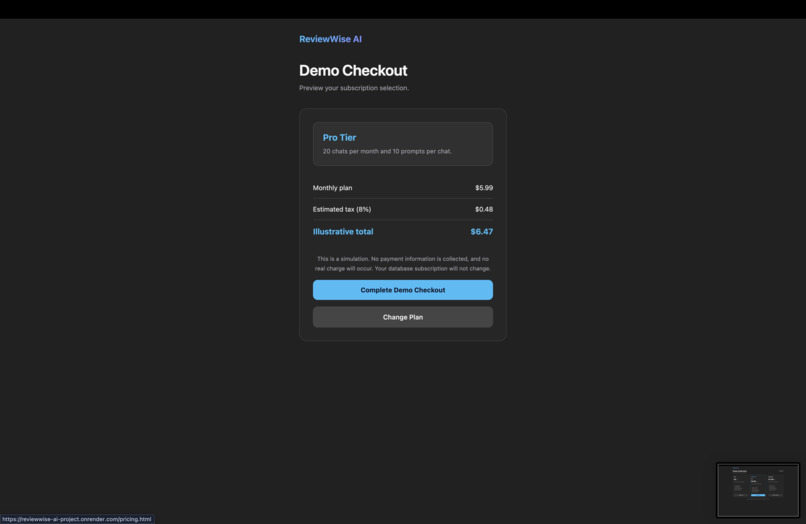Click the 20 chats per month description
This screenshot has width=806, height=524.
pyautogui.click(x=387, y=151)
